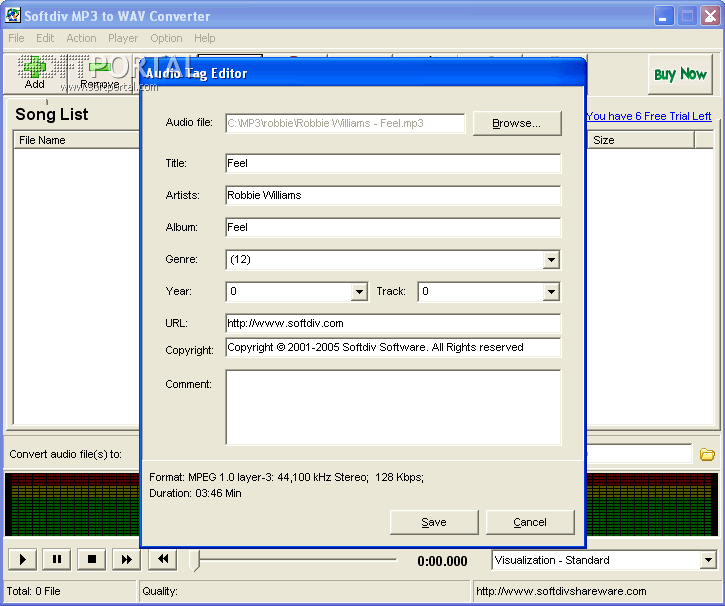Click the Size column header
Viewport: 725px width, 606px height.
pyautogui.click(x=641, y=140)
